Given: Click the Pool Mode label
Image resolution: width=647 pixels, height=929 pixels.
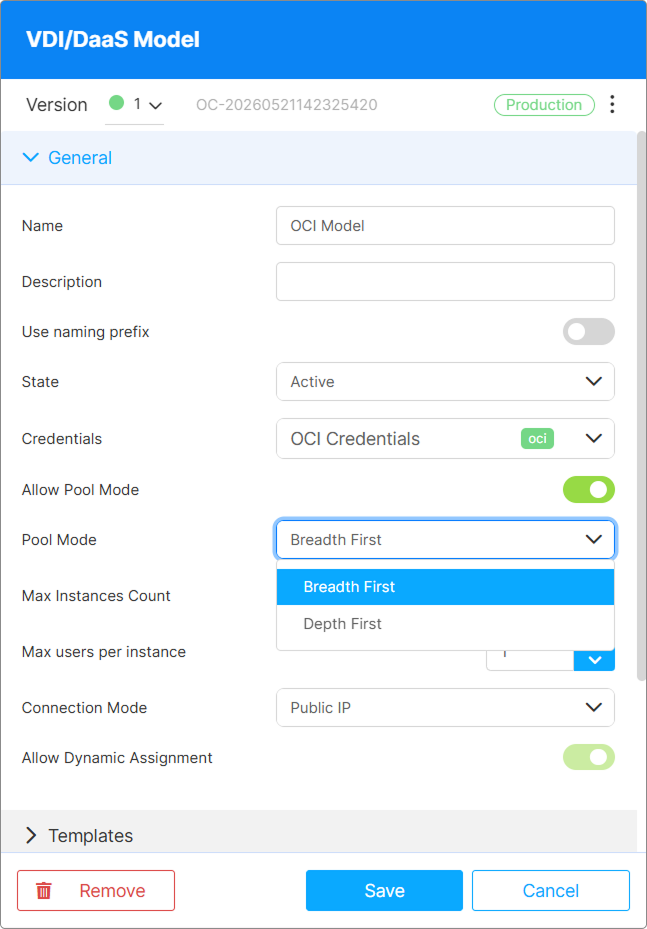Looking at the screenshot, I should point(59,540).
